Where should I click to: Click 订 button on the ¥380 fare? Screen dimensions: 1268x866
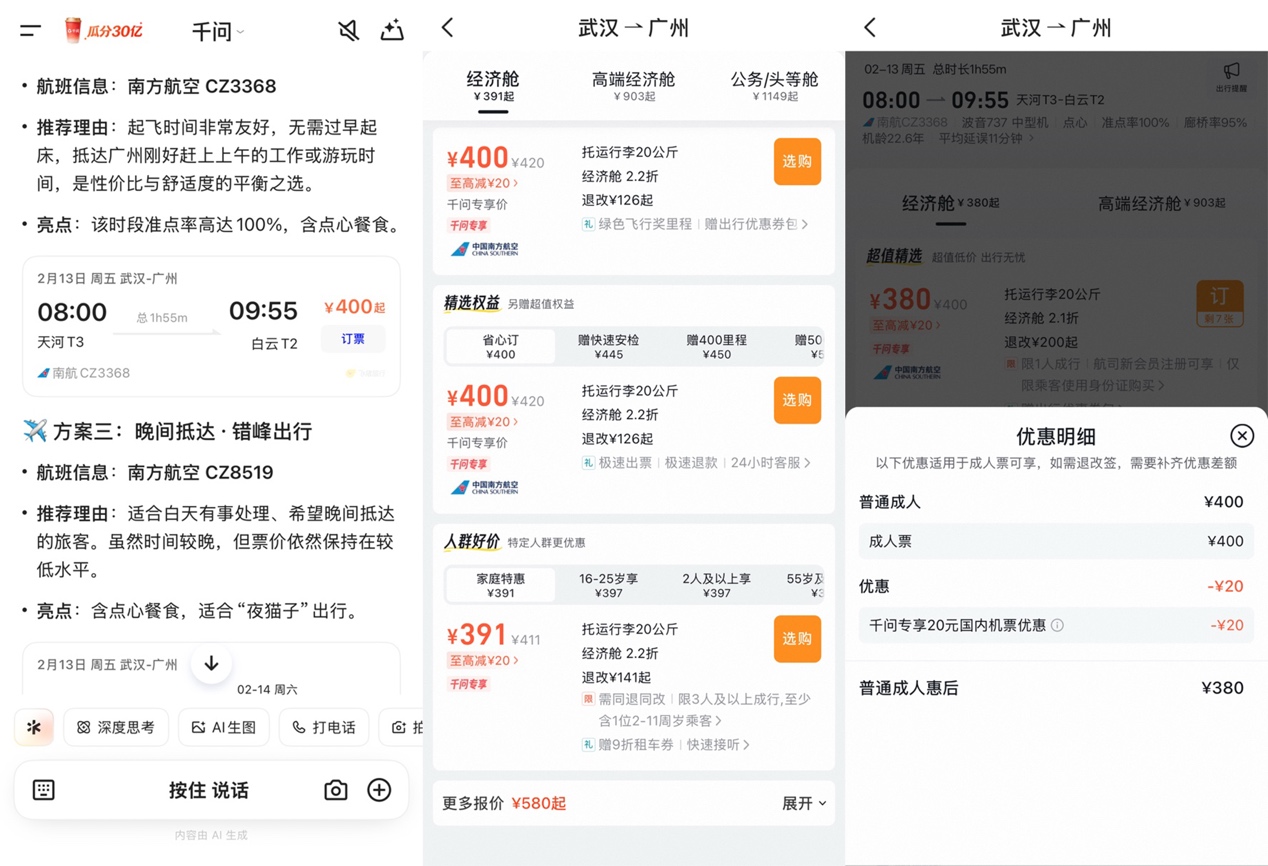1220,304
